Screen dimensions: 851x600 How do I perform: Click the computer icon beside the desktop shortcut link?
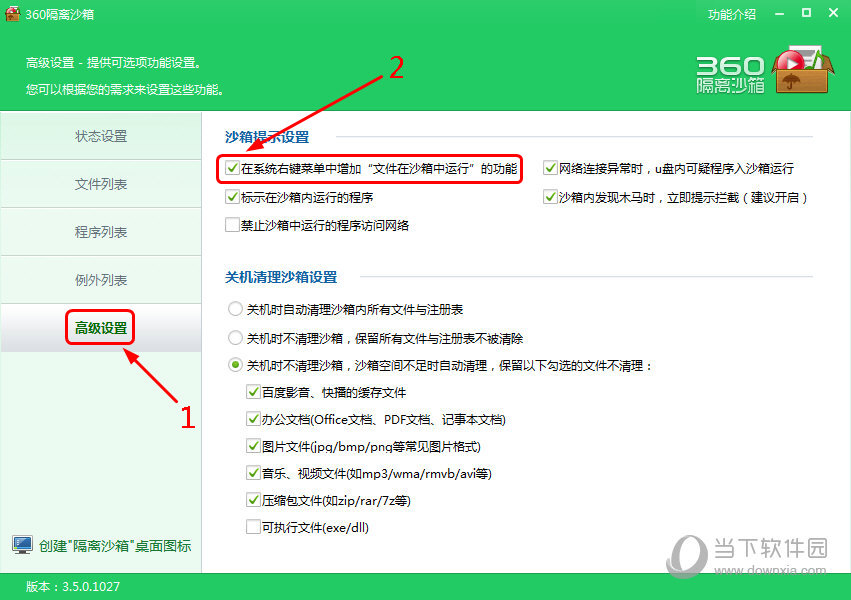point(21,546)
